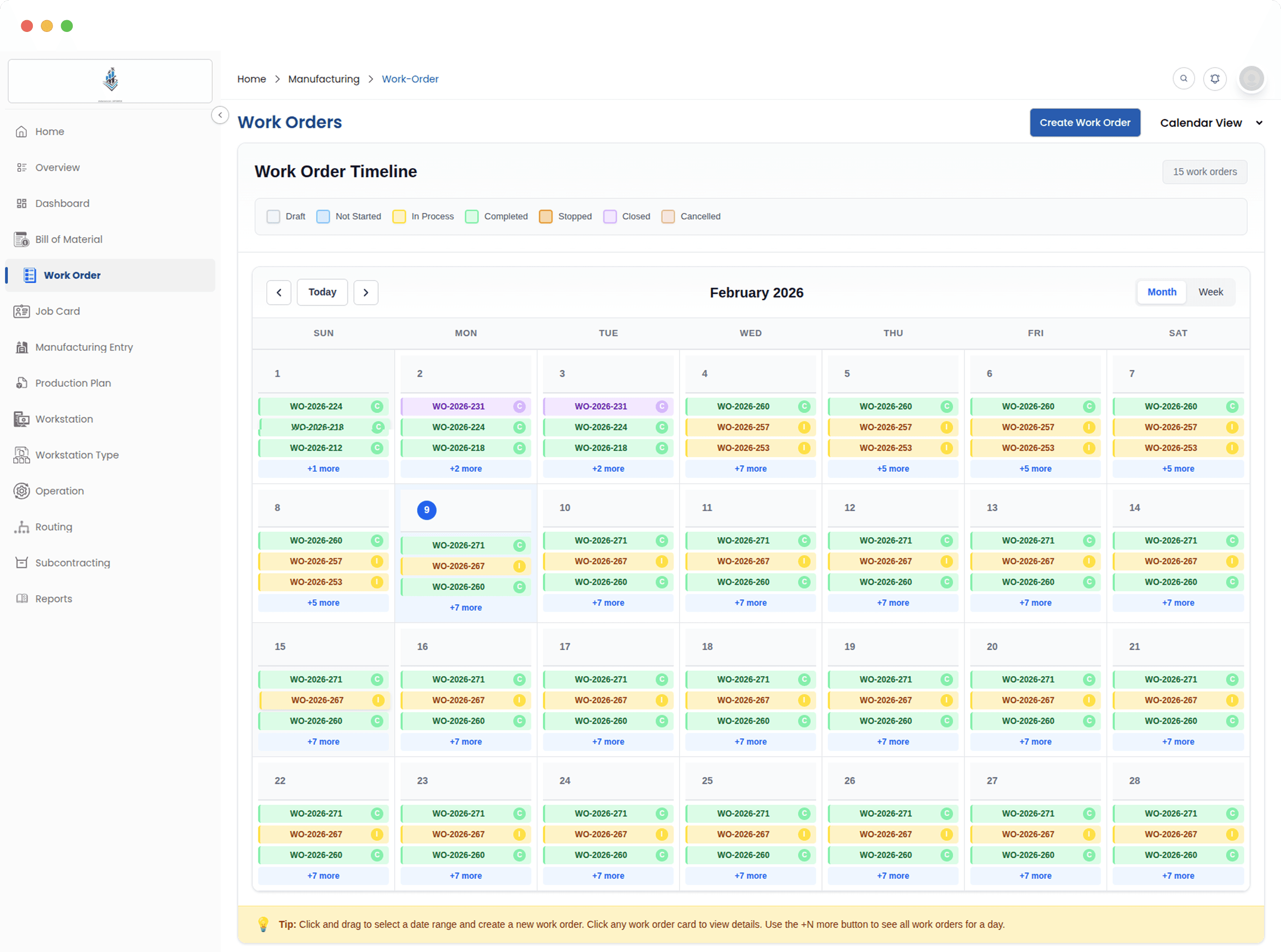Click the Workstation Type icon

pos(21,455)
